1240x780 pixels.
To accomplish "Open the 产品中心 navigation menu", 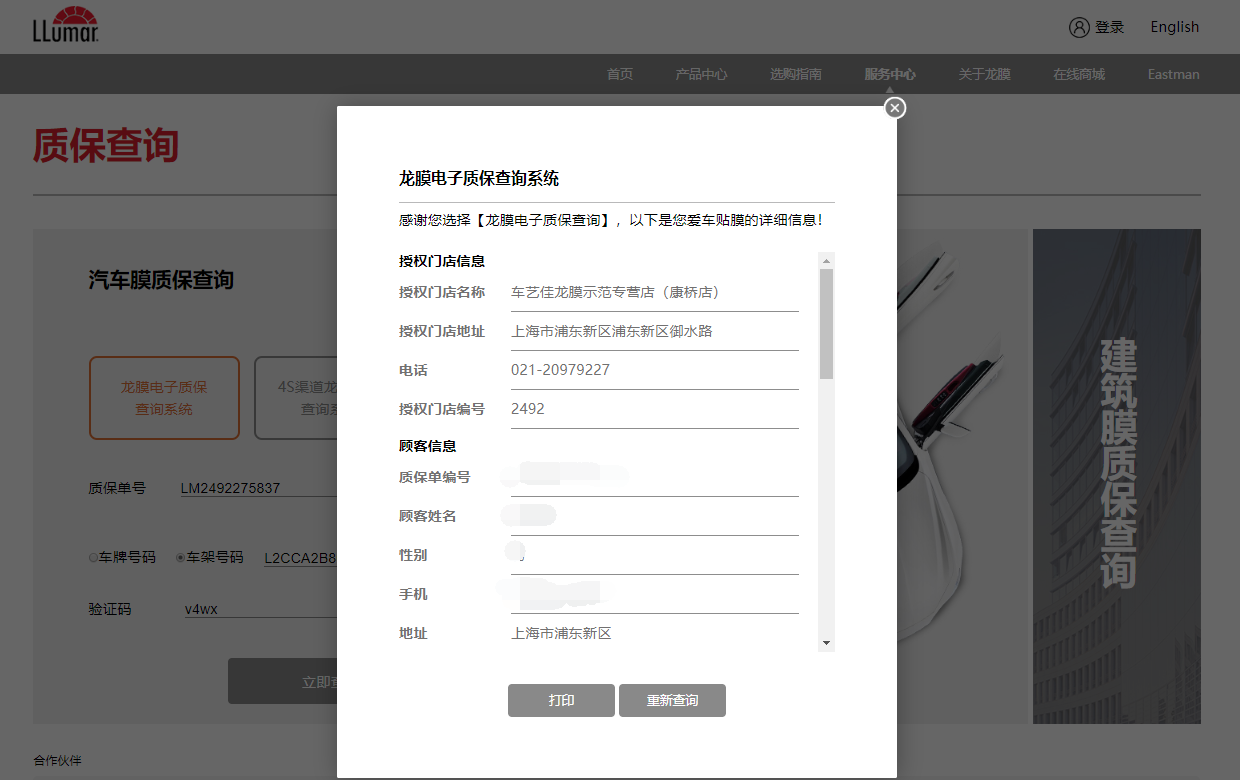I will [701, 73].
